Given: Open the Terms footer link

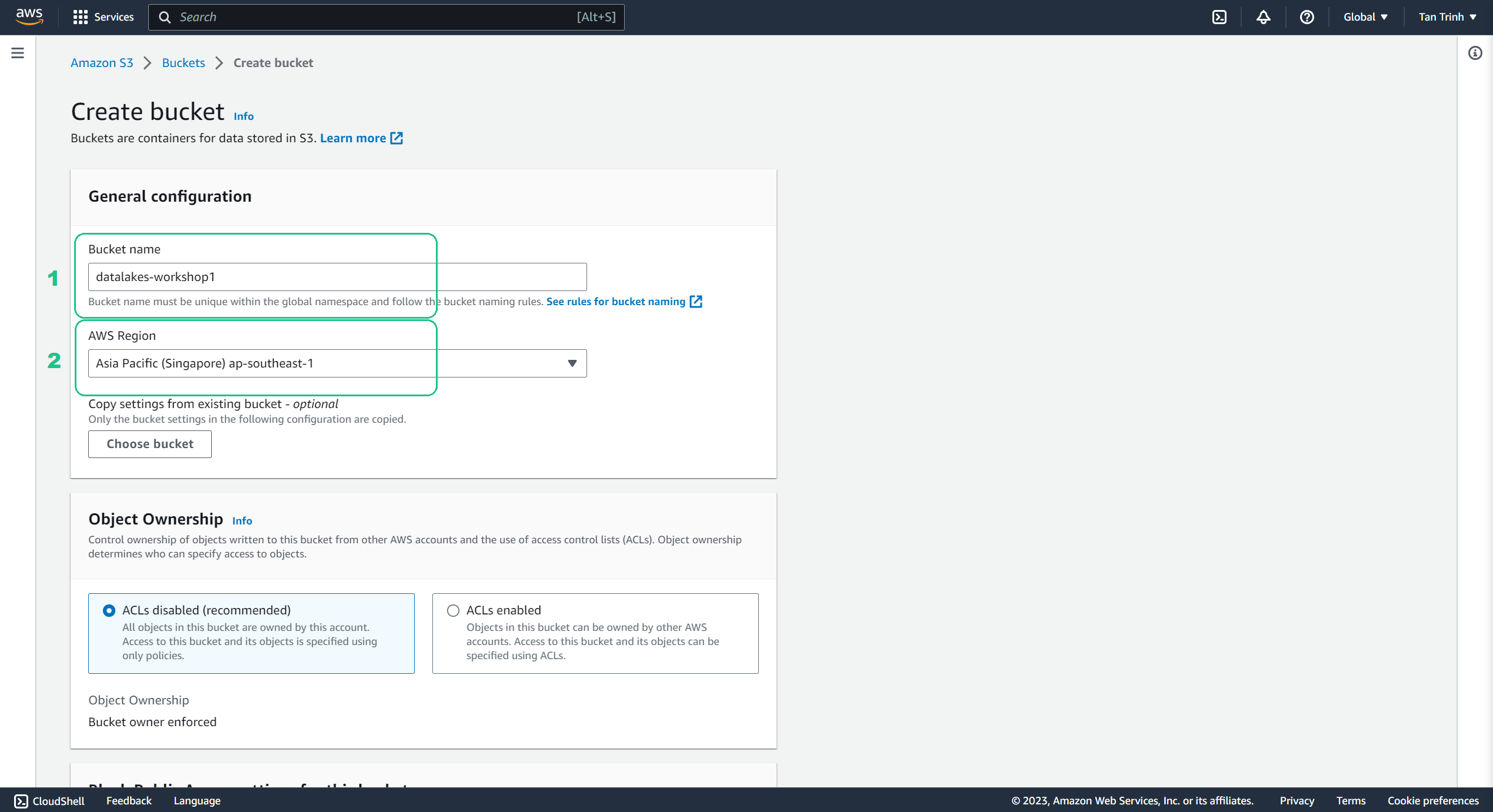Looking at the screenshot, I should pos(1351,801).
